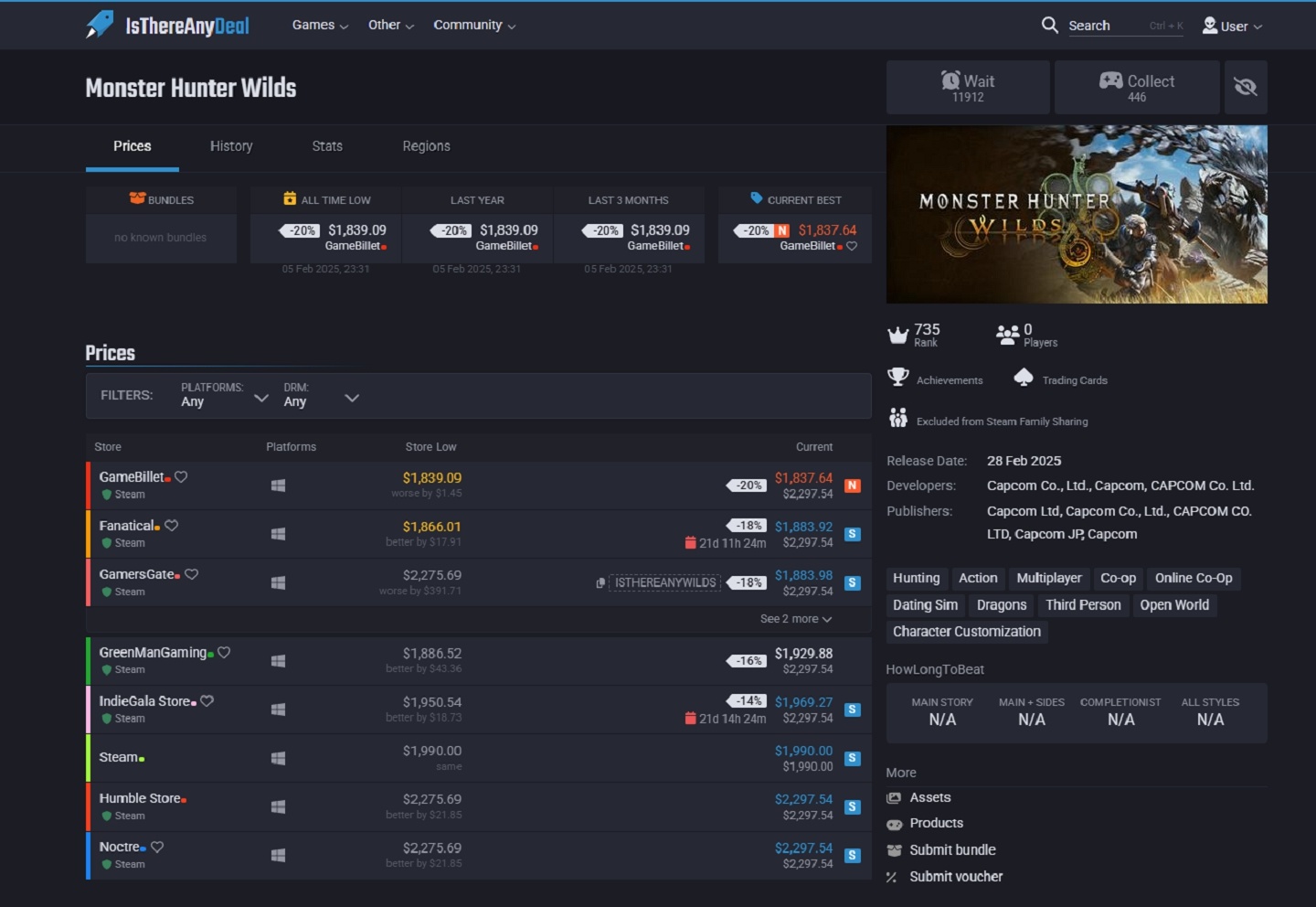This screenshot has width=1316, height=907.
Task: Click the Achievements trophy icon
Action: click(x=897, y=377)
